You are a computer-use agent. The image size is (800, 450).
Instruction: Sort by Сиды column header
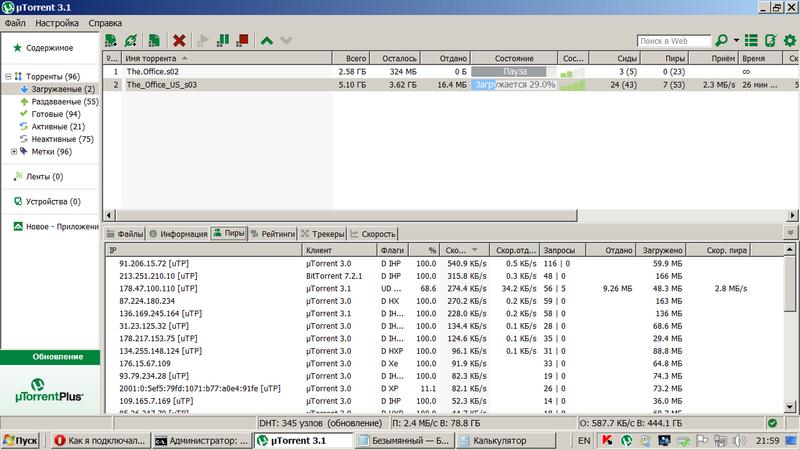[x=615, y=59]
